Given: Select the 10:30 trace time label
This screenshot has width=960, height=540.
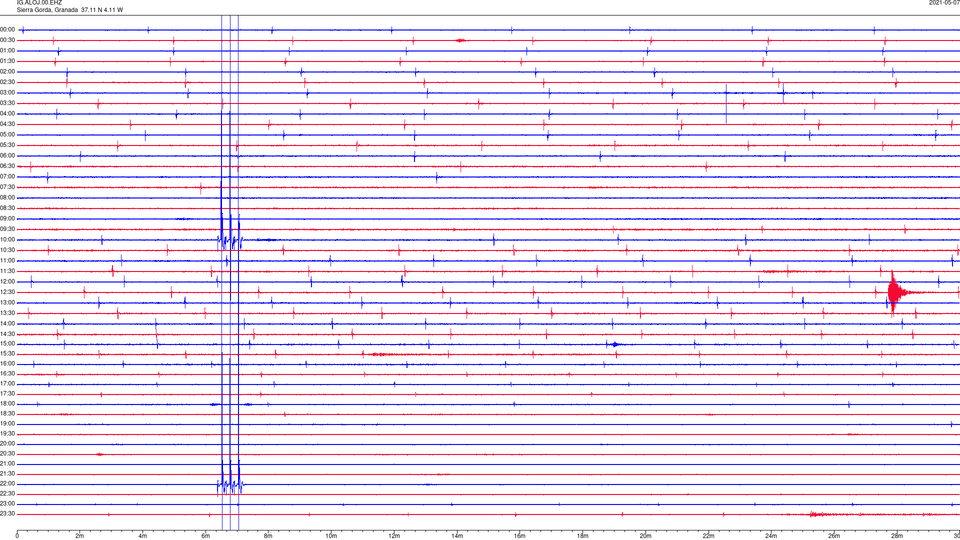Looking at the screenshot, I should (8, 250).
